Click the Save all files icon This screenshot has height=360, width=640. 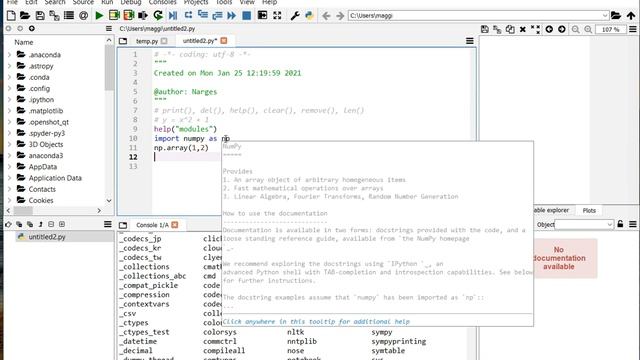[x=54, y=16]
